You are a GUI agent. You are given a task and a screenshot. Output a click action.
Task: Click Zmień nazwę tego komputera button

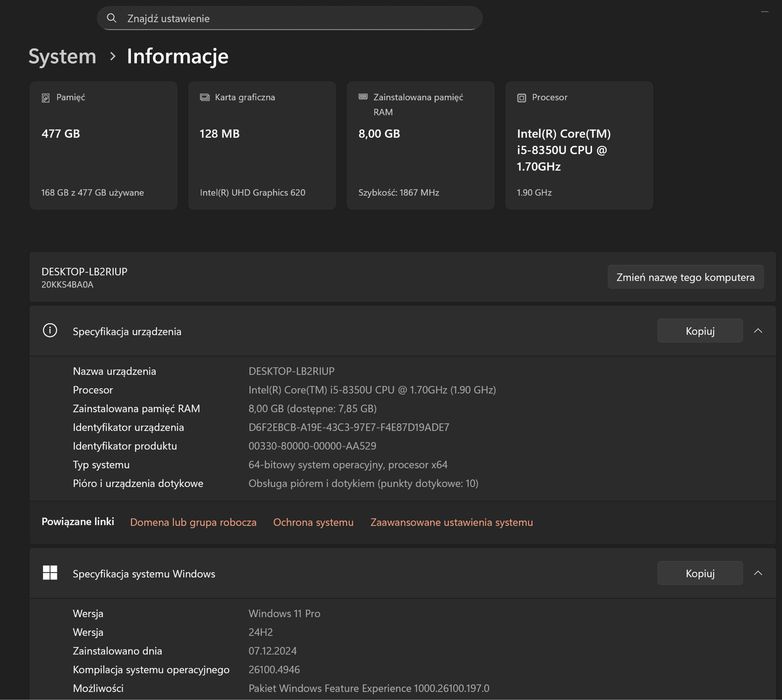click(x=685, y=277)
